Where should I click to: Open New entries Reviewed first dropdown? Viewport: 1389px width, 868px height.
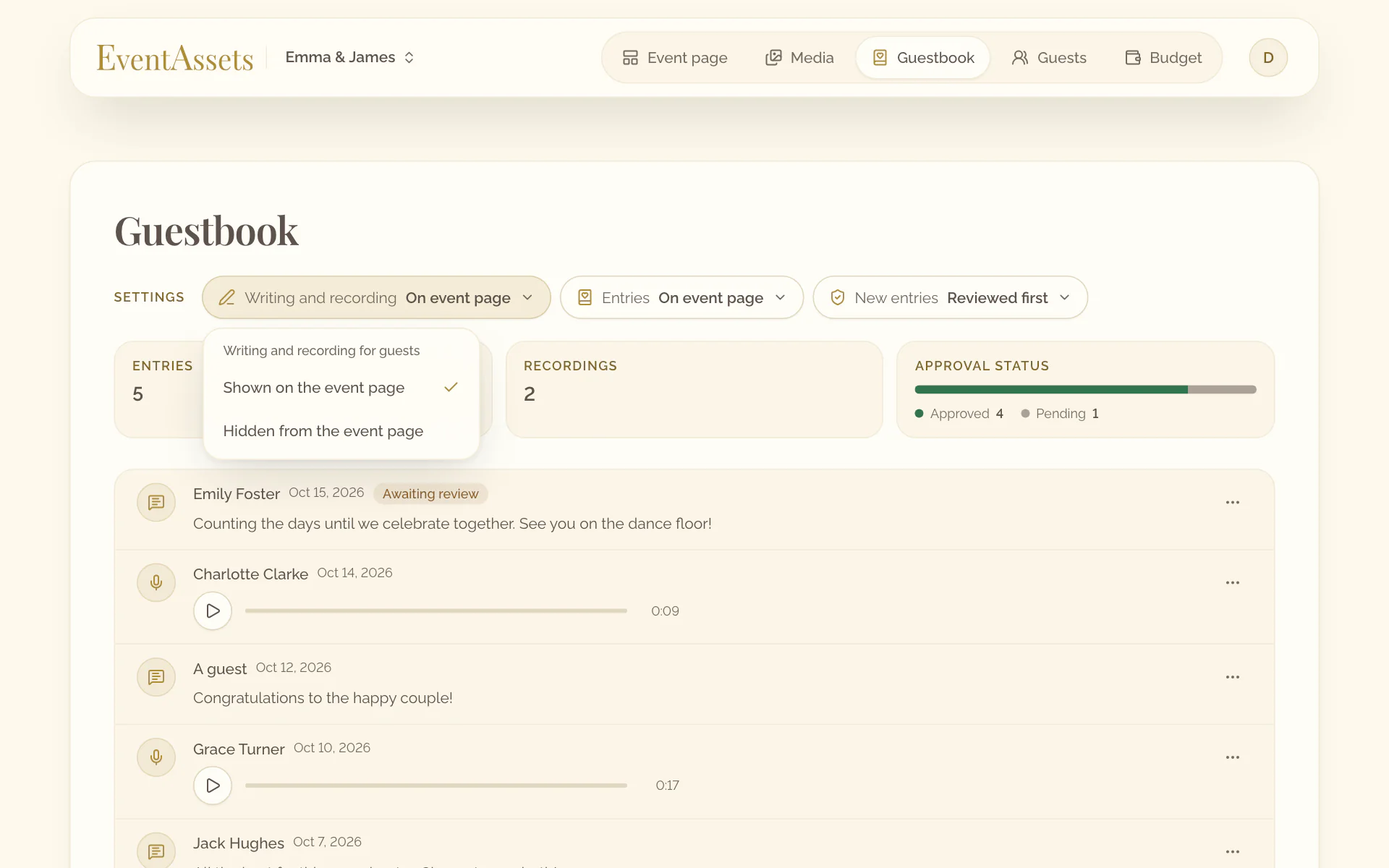[950, 297]
